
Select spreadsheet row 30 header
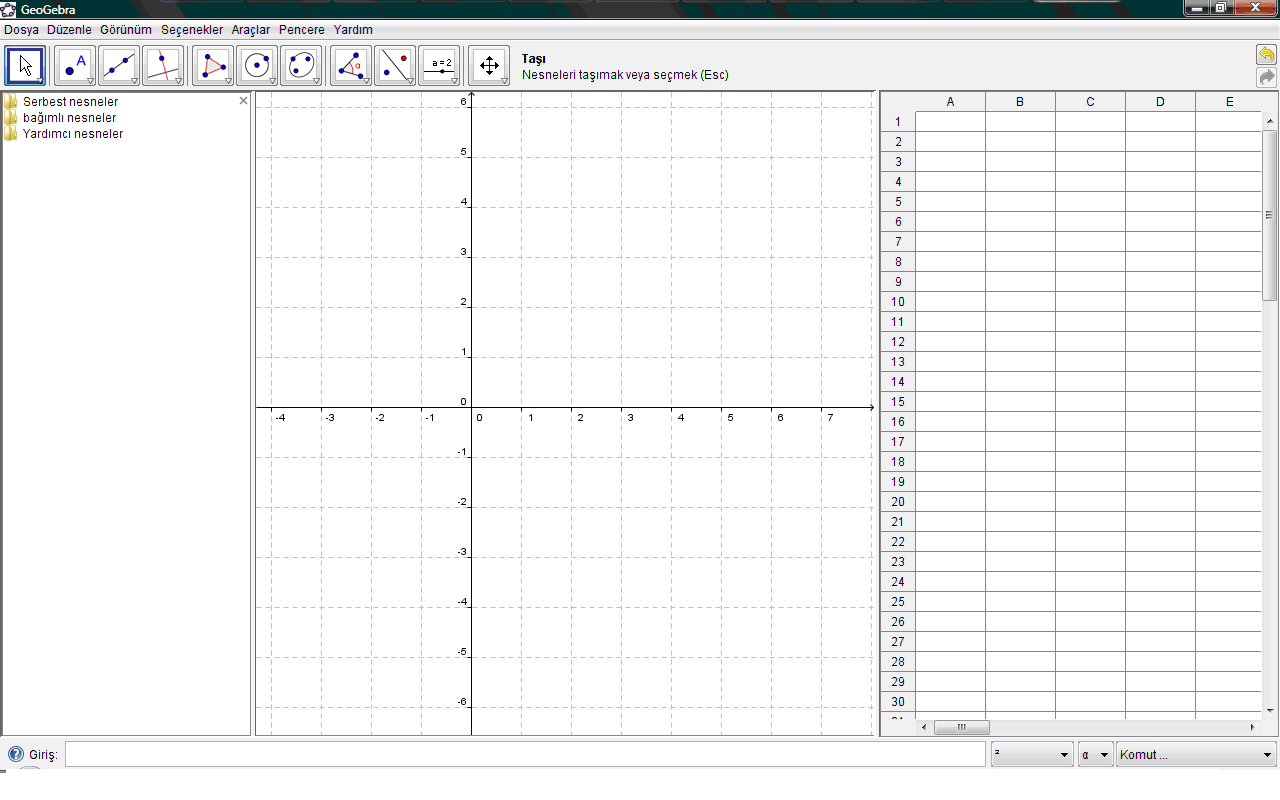(x=898, y=702)
